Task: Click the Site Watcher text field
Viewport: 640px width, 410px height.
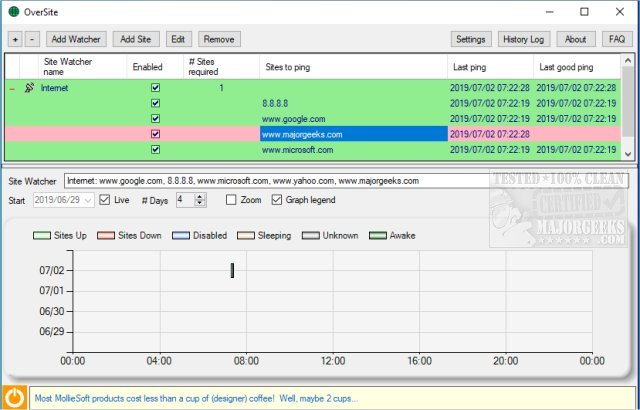Action: point(346,181)
